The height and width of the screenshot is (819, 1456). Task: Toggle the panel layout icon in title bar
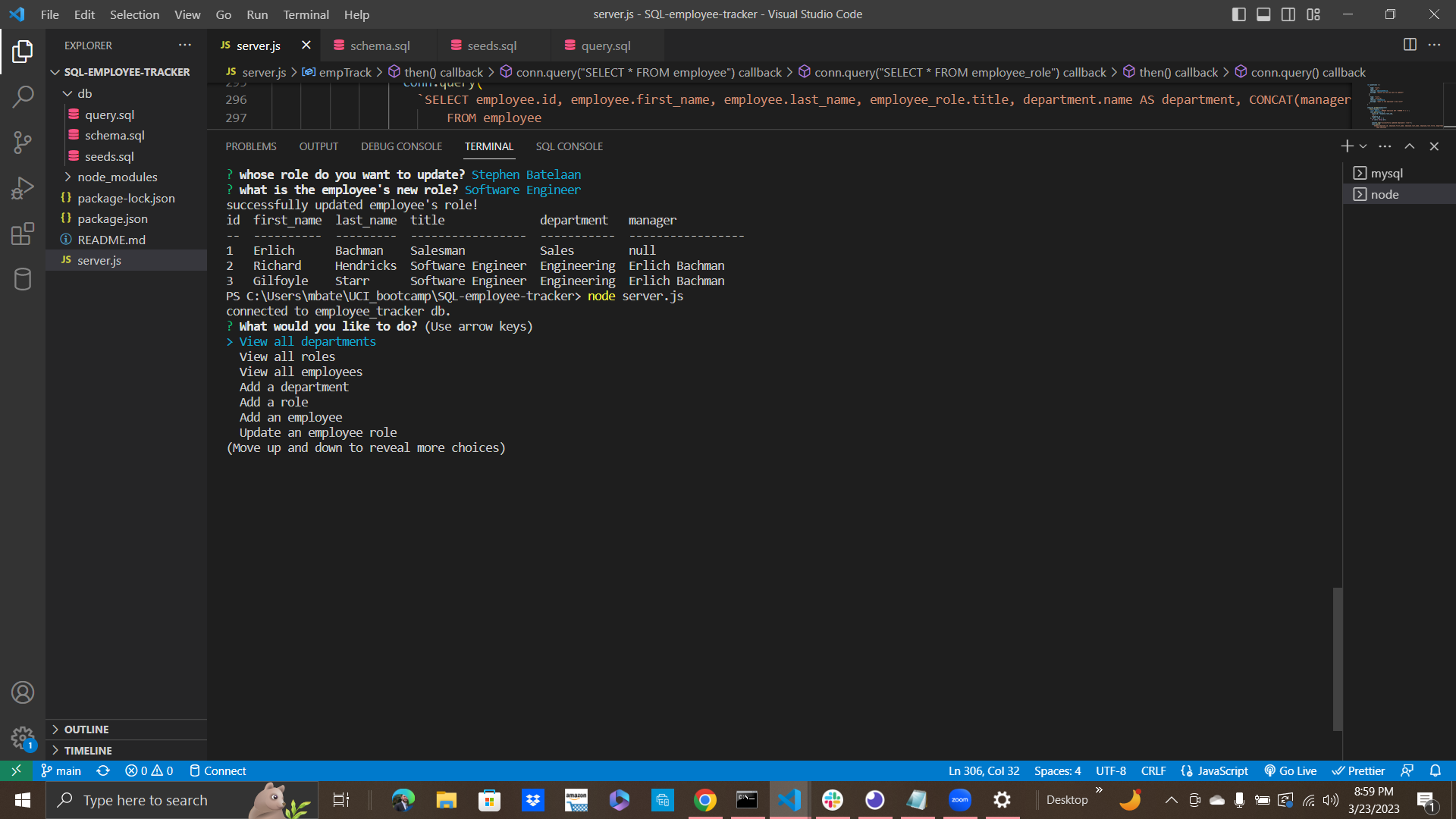pos(1263,14)
